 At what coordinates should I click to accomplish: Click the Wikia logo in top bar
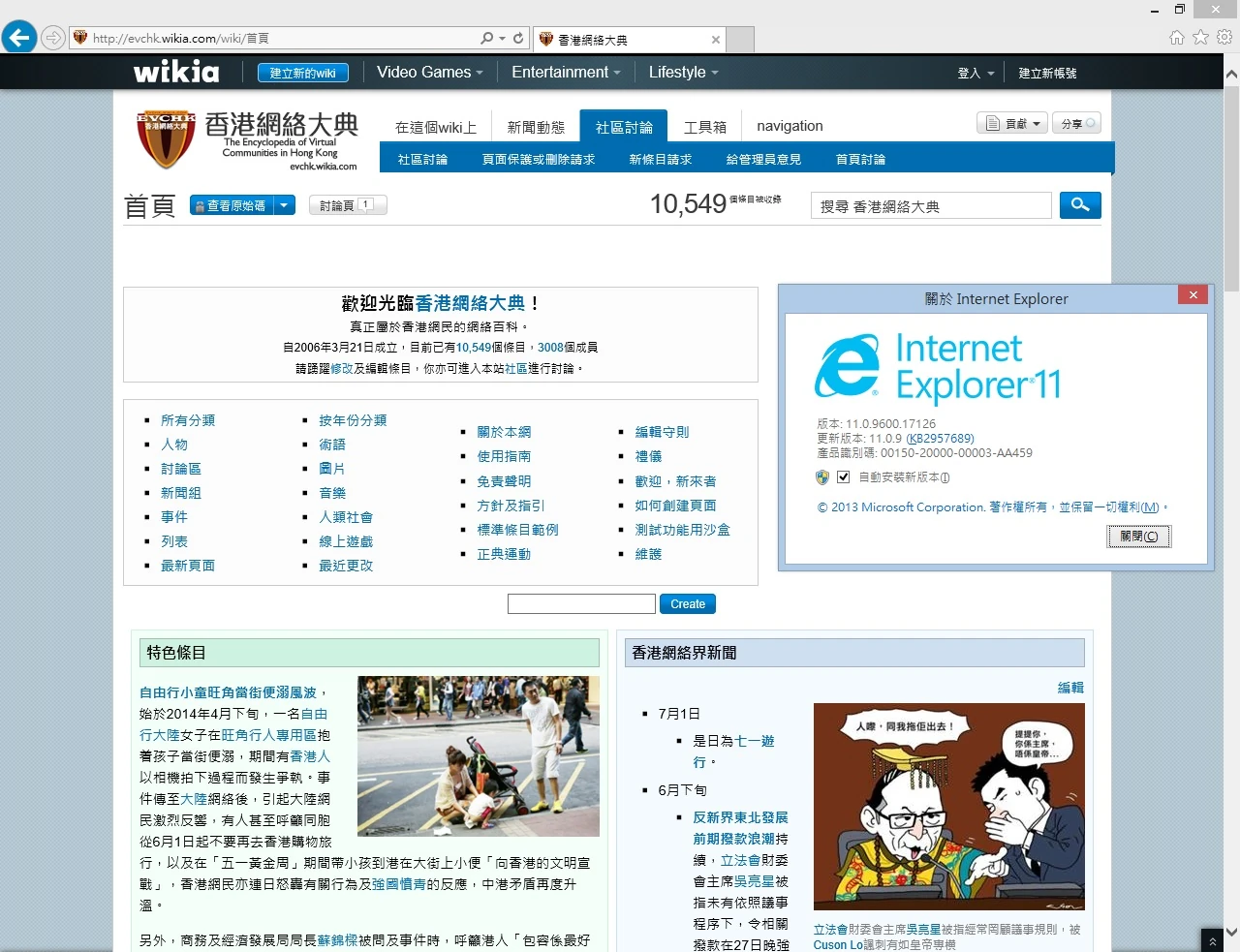176,72
